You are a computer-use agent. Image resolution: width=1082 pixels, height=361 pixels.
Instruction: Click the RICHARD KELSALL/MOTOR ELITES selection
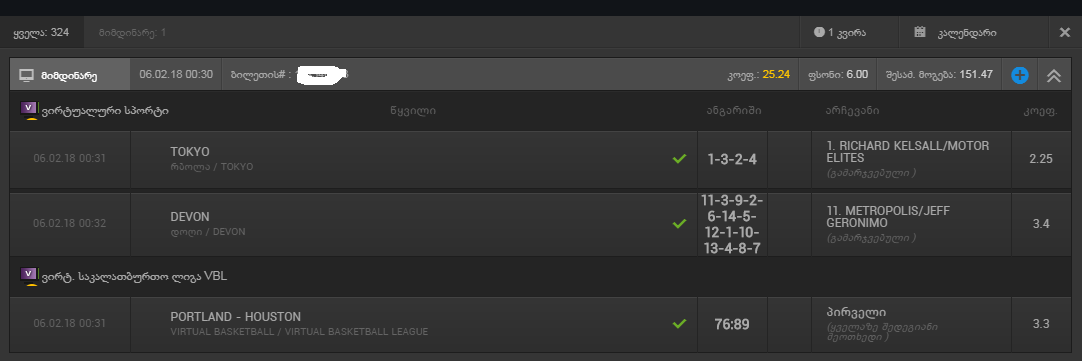tap(907, 152)
